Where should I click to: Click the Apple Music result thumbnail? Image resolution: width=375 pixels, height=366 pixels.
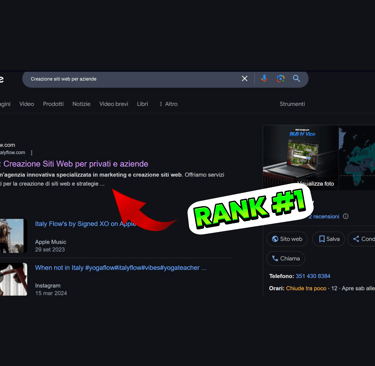(x=12, y=236)
